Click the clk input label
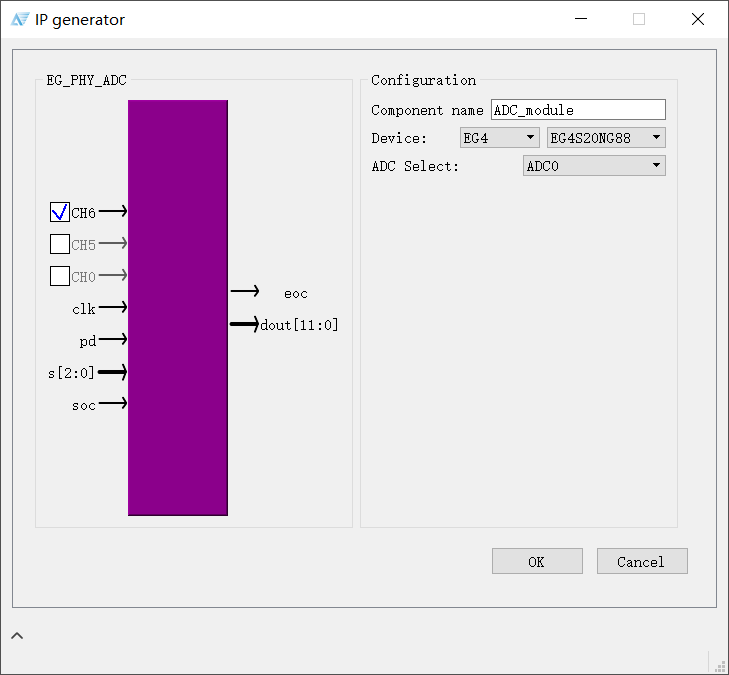The width and height of the screenshot is (729, 675). point(84,309)
